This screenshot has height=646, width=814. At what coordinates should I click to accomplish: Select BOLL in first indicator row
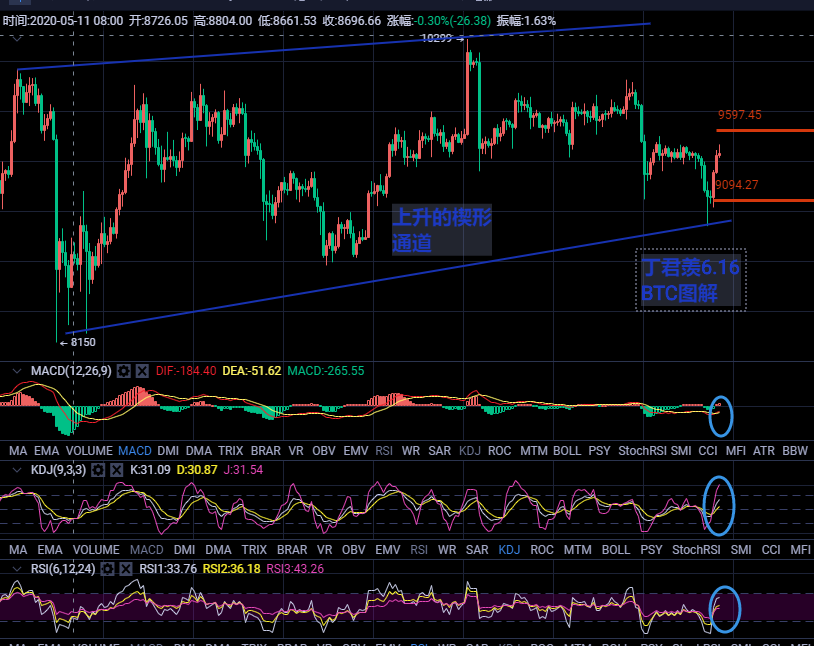566,451
